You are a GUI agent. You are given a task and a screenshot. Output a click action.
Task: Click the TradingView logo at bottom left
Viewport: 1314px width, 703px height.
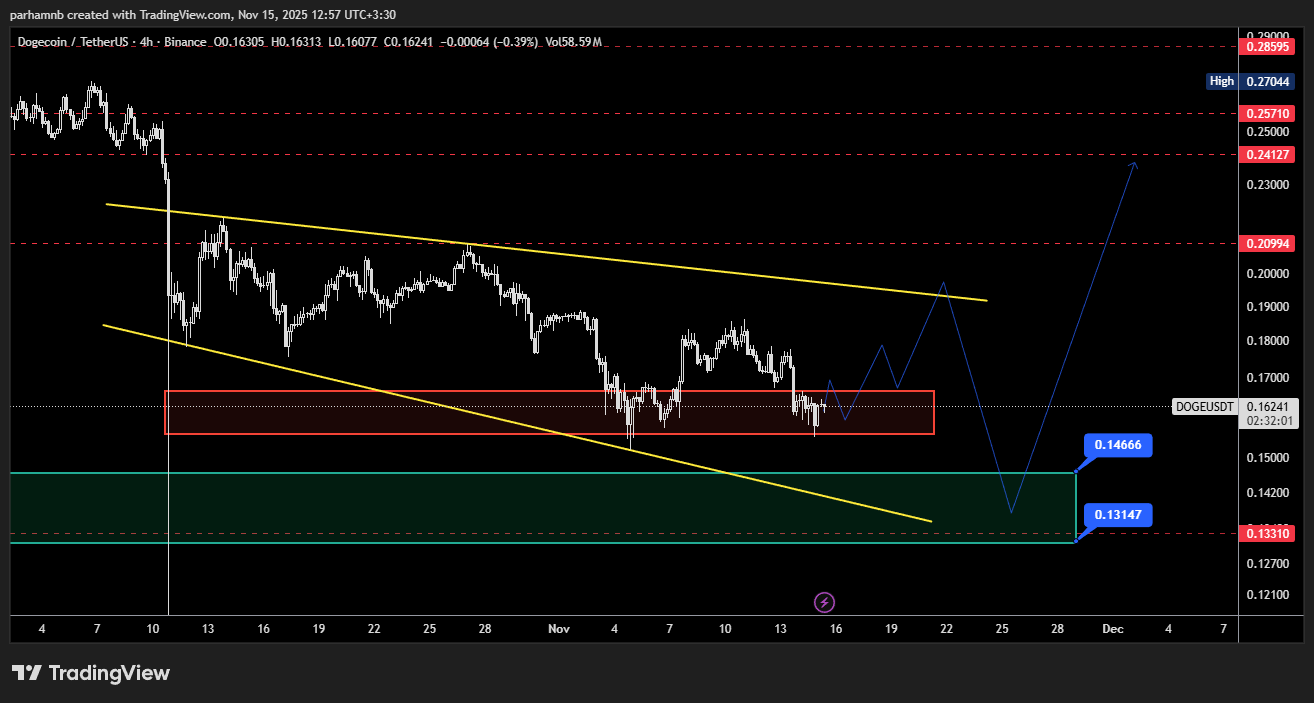point(91,673)
